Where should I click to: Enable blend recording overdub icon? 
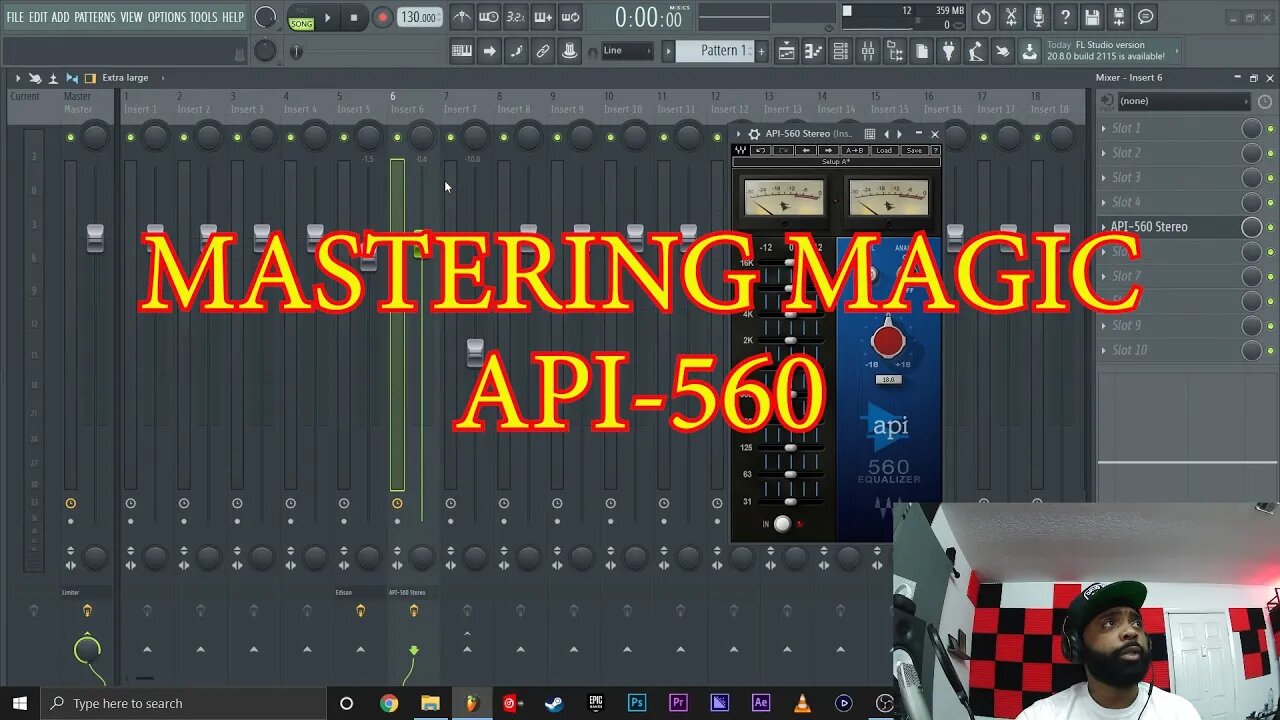[542, 17]
